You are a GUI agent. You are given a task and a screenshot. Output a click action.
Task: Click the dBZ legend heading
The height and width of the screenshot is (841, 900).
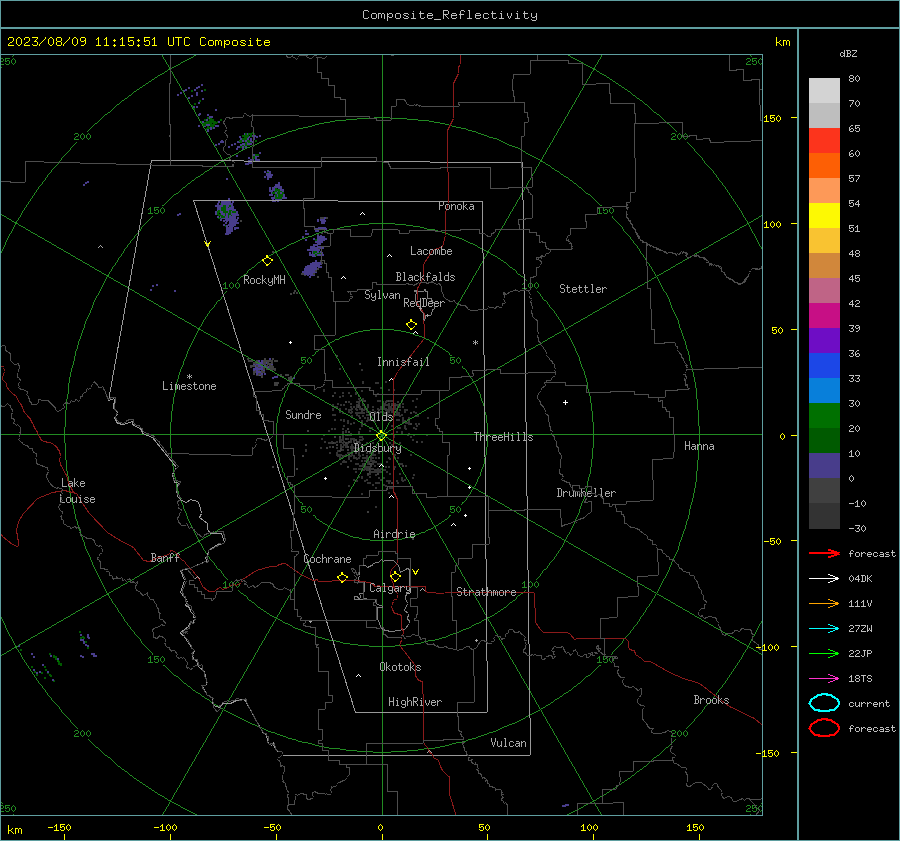848,53
